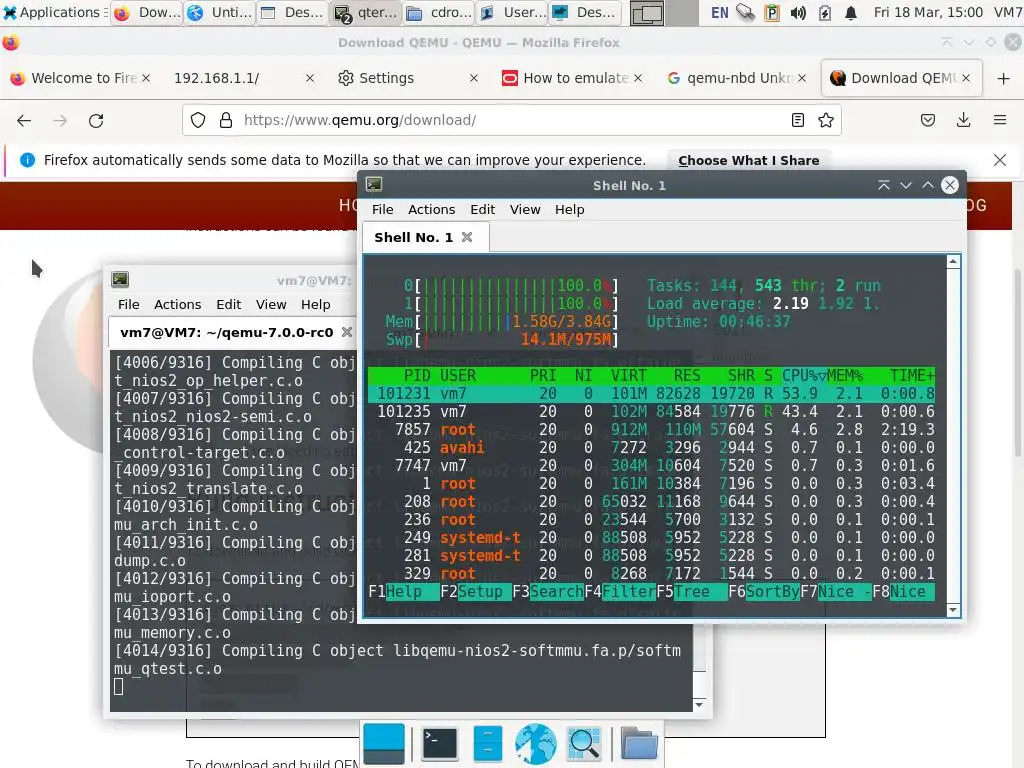Viewport: 1024px width, 768px height.
Task: Open the Applications menu
Action: [x=54, y=12]
